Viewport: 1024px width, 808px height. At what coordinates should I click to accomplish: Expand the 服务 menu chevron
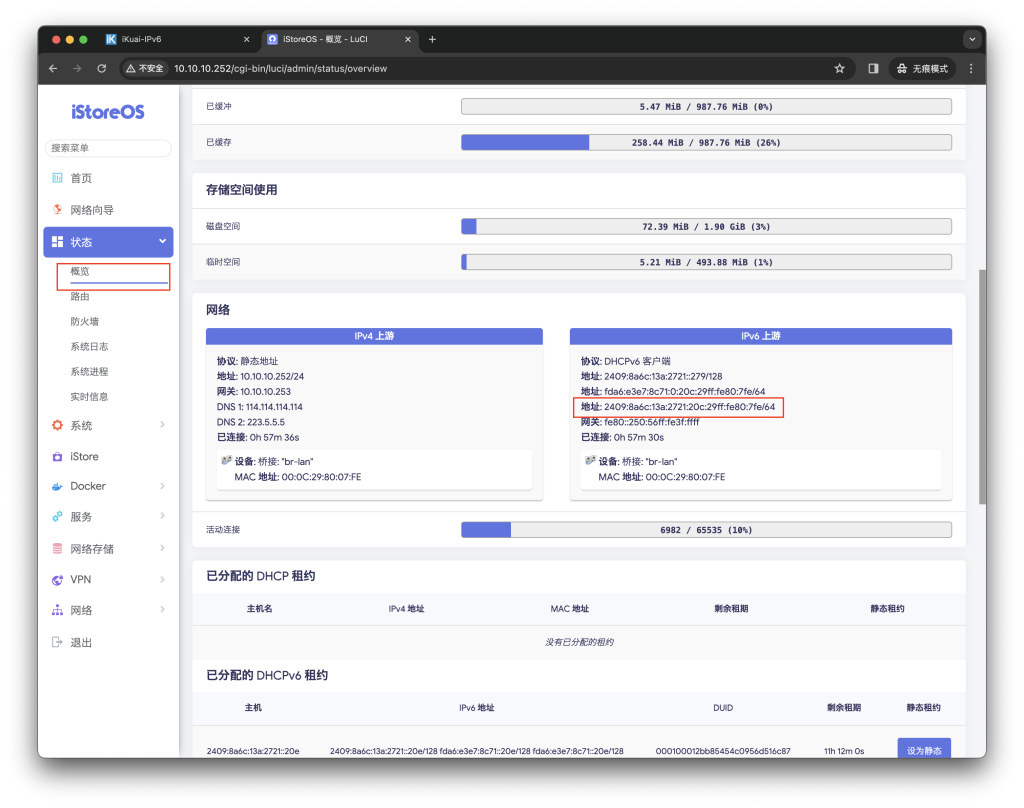(x=163, y=516)
